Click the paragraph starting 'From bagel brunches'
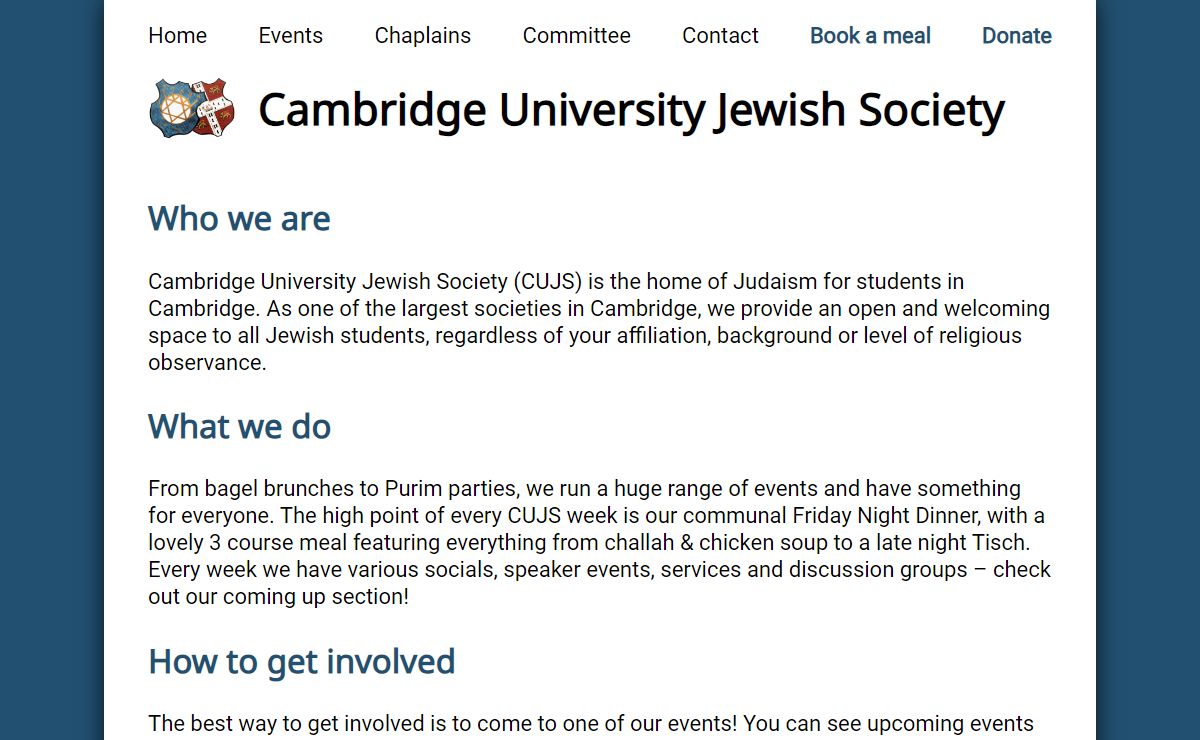 (x=599, y=543)
